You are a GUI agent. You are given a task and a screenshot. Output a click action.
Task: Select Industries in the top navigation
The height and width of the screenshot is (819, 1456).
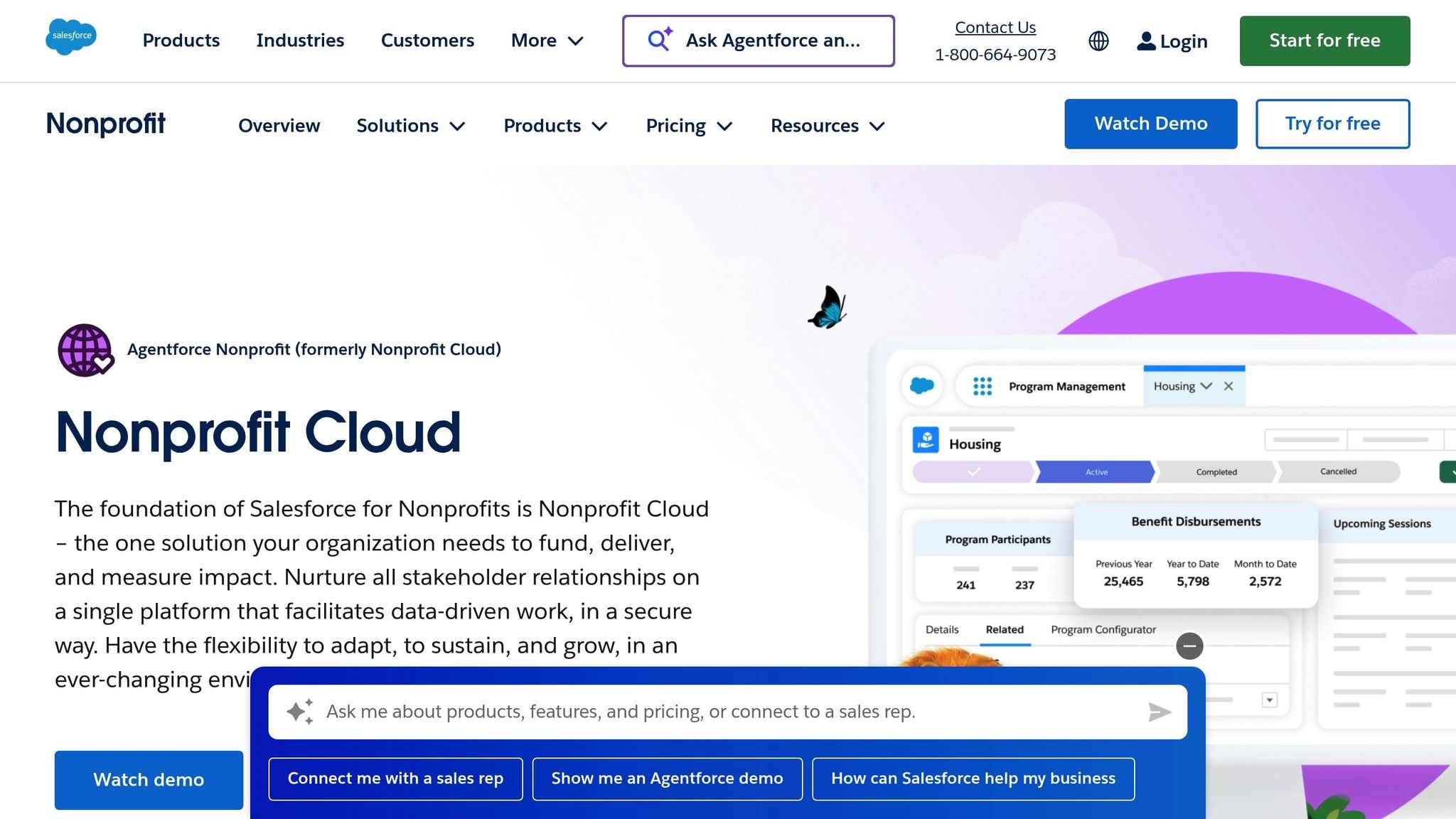pyautogui.click(x=300, y=41)
